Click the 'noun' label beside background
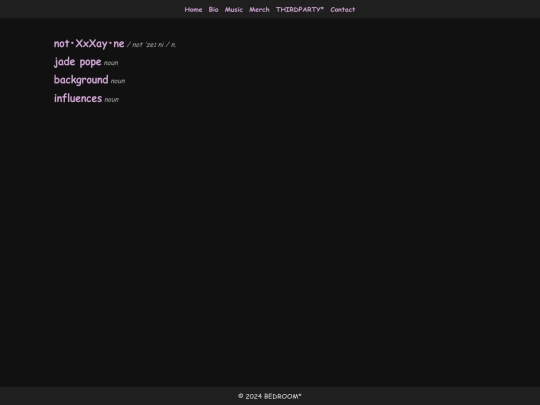Screen dimensions: 540x405 pyautogui.click(x=118, y=81)
